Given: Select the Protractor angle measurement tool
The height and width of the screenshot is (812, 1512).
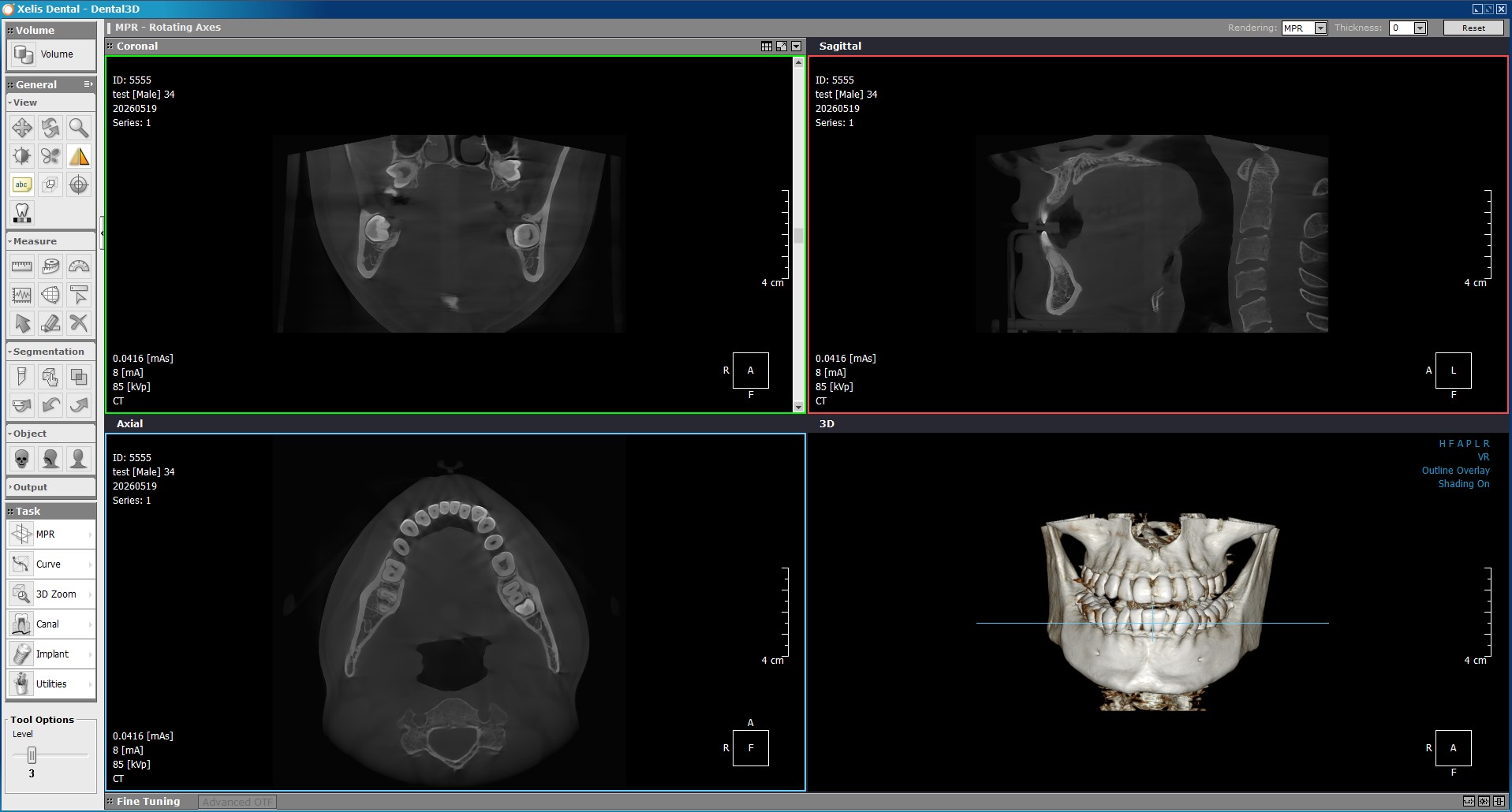Looking at the screenshot, I should pos(79,266).
